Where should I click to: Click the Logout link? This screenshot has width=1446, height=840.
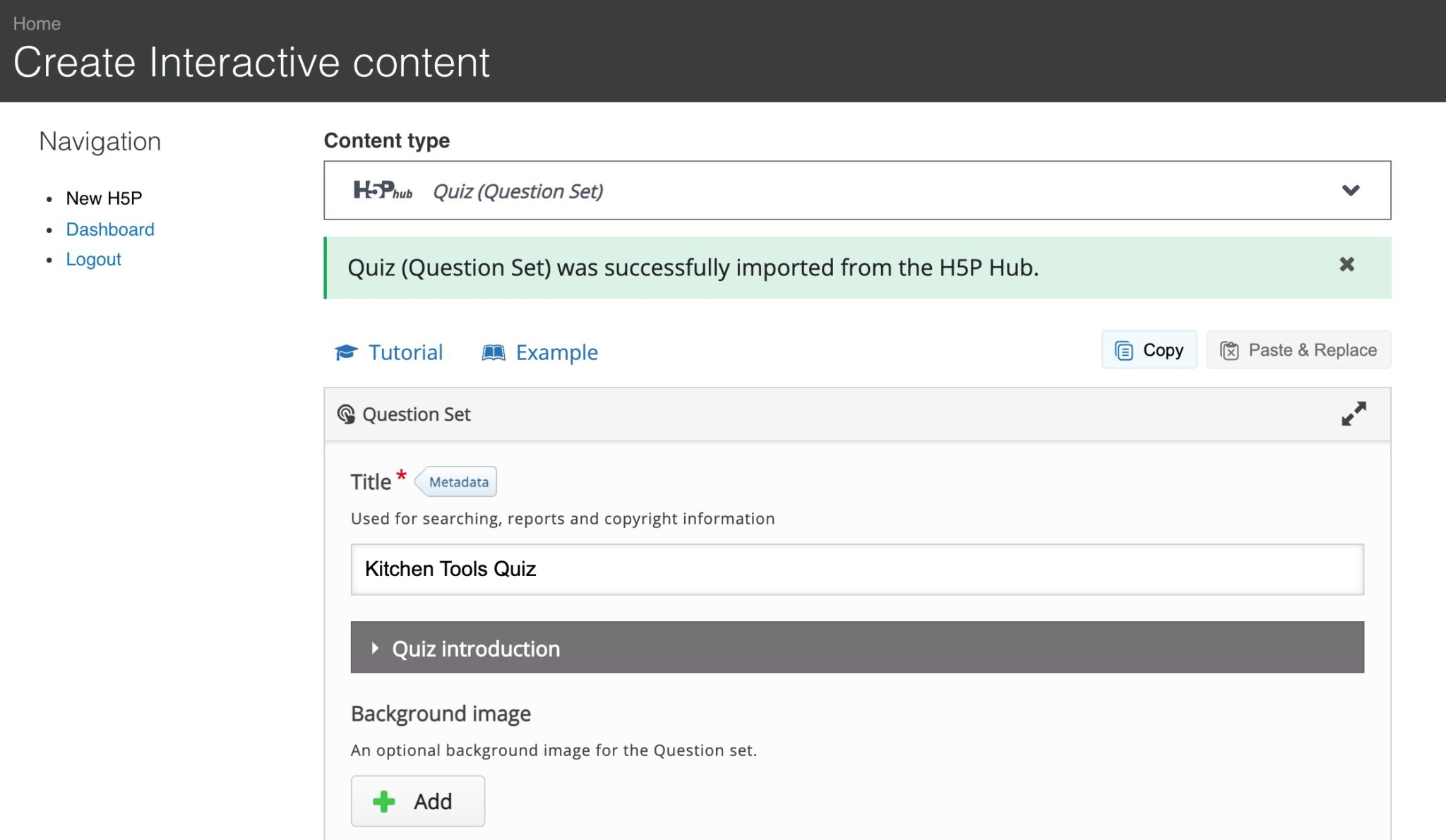[93, 259]
